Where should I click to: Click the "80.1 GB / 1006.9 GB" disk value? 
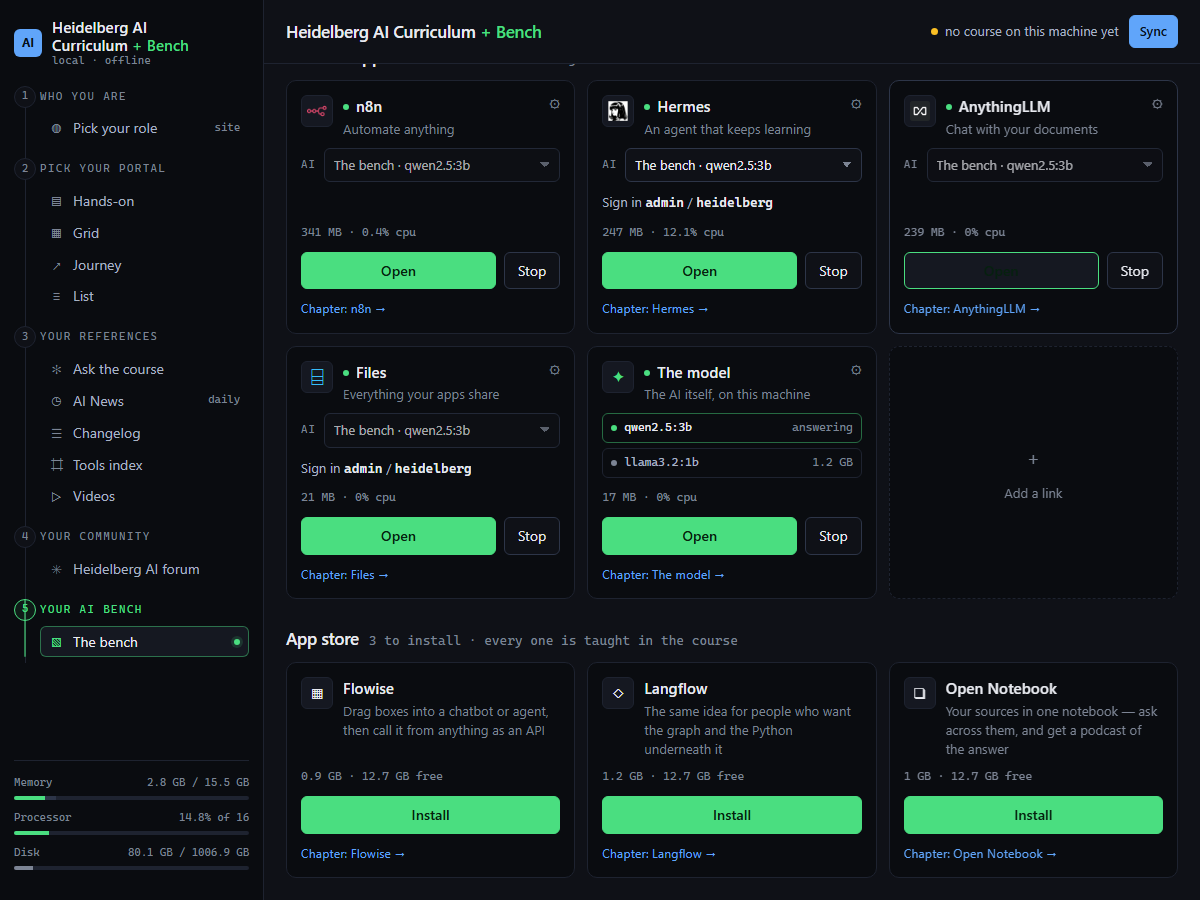[x=188, y=853]
